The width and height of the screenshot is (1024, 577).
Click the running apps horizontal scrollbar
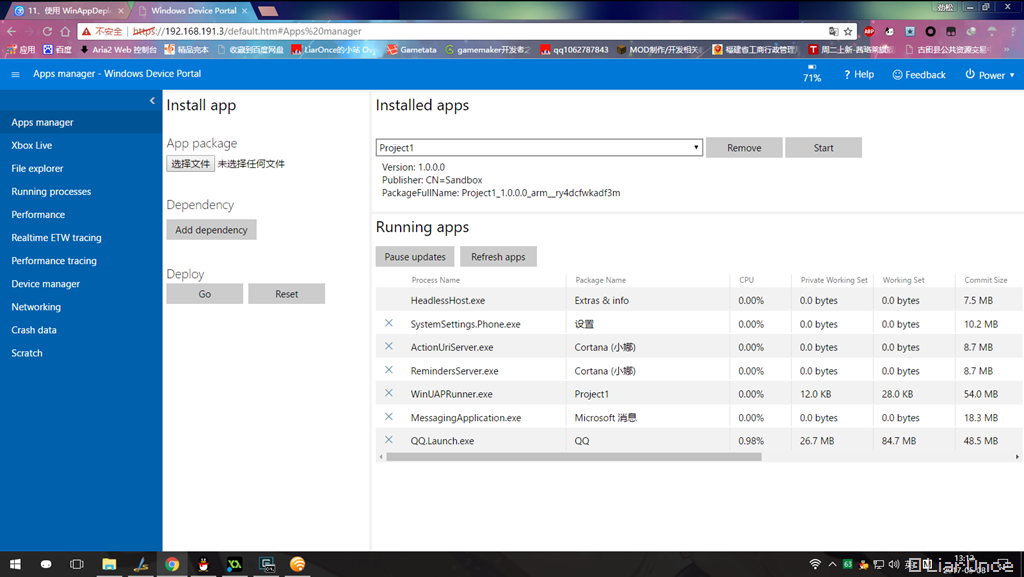click(573, 457)
